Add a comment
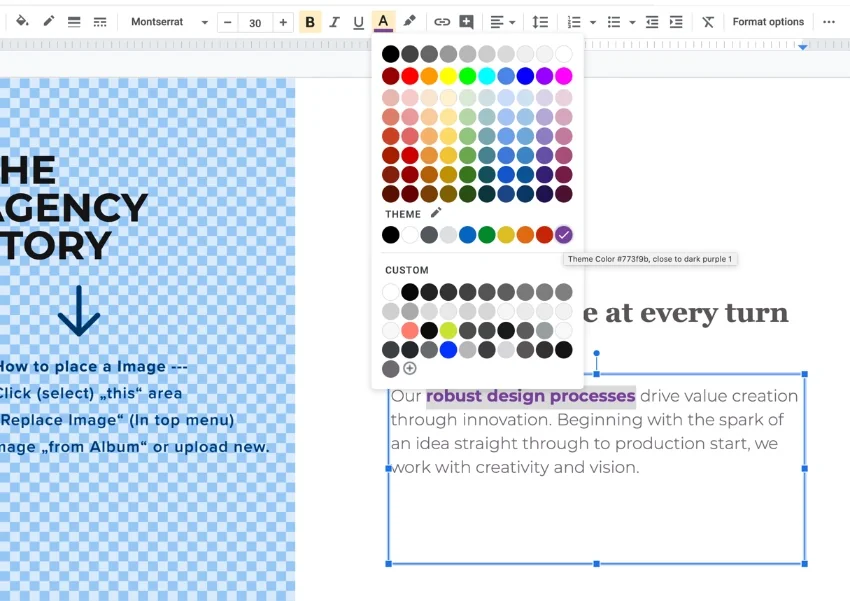 (x=466, y=21)
